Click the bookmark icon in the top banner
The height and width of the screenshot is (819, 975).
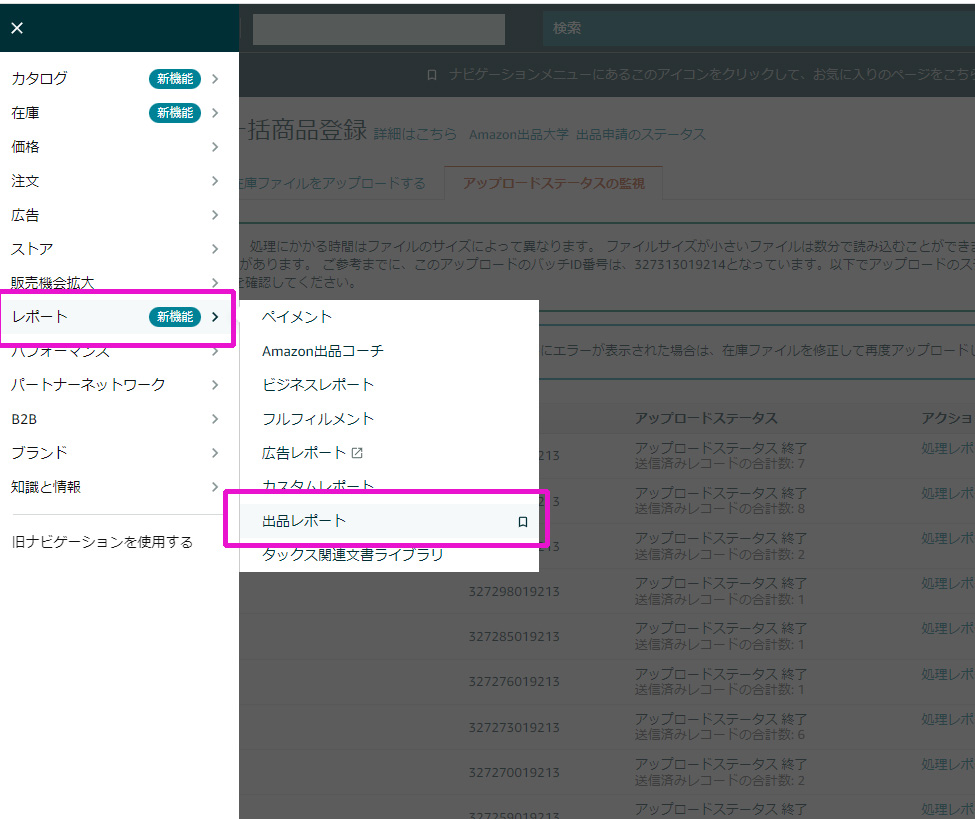(x=432, y=75)
